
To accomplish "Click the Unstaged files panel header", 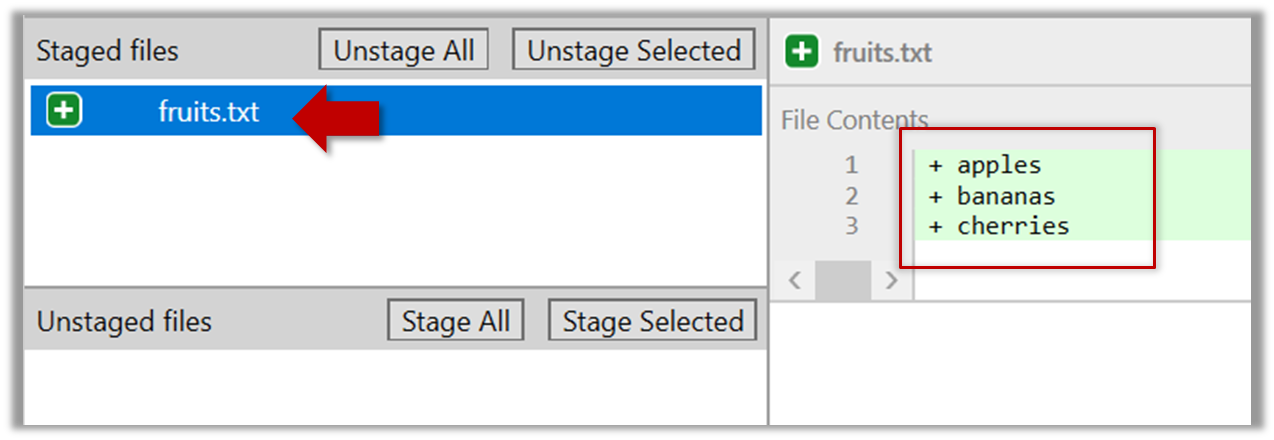I will 124,322.
